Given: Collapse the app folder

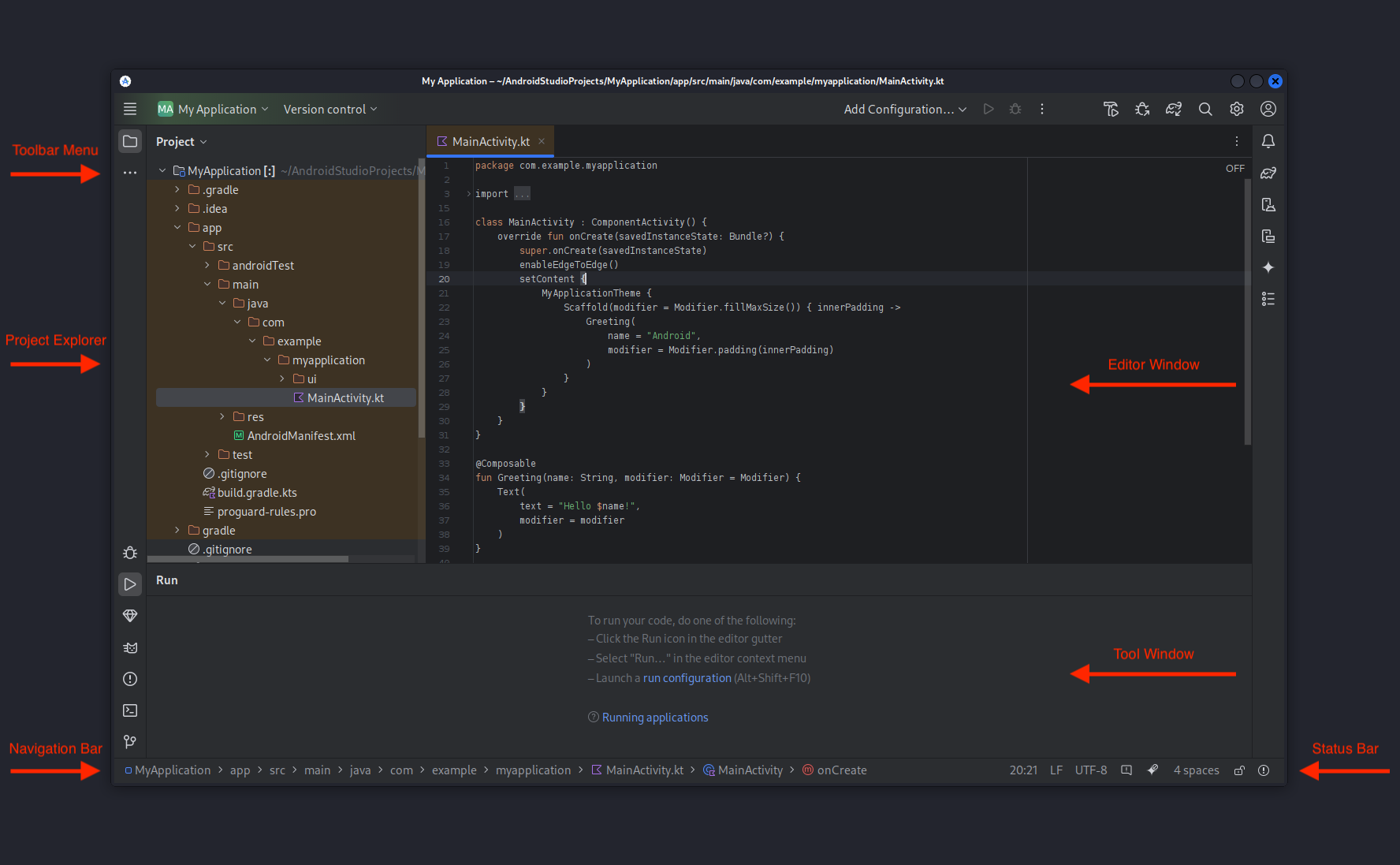Looking at the screenshot, I should click(x=177, y=227).
